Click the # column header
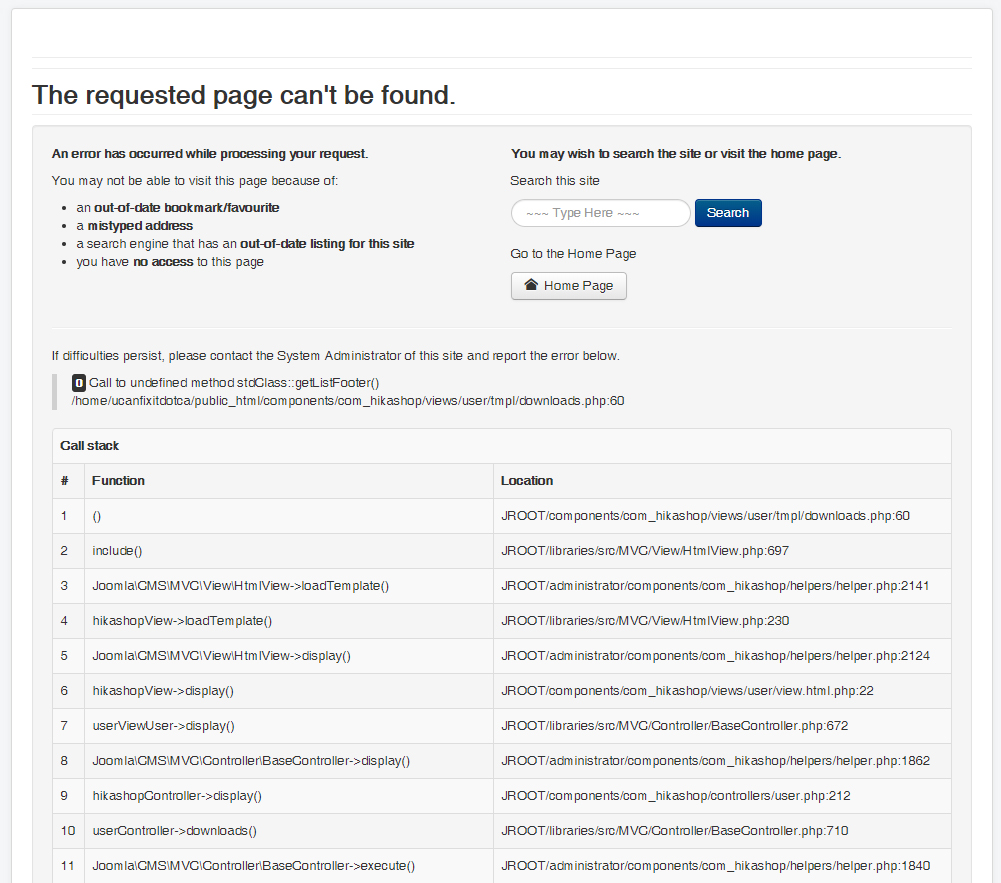The width and height of the screenshot is (1001, 883). coord(65,481)
